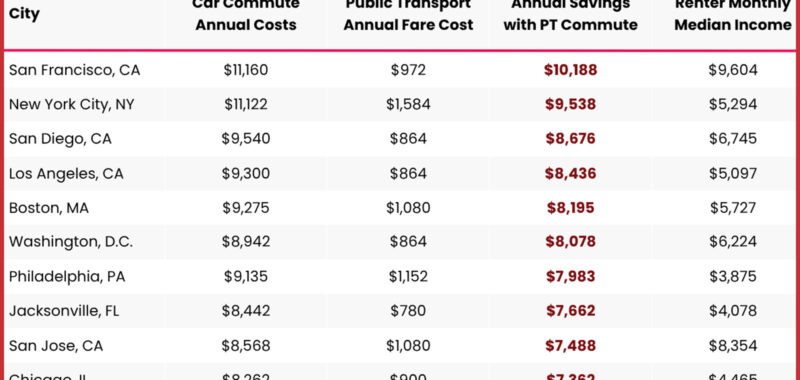Click the City column header
This screenshot has height=380, width=800.
[24, 14]
